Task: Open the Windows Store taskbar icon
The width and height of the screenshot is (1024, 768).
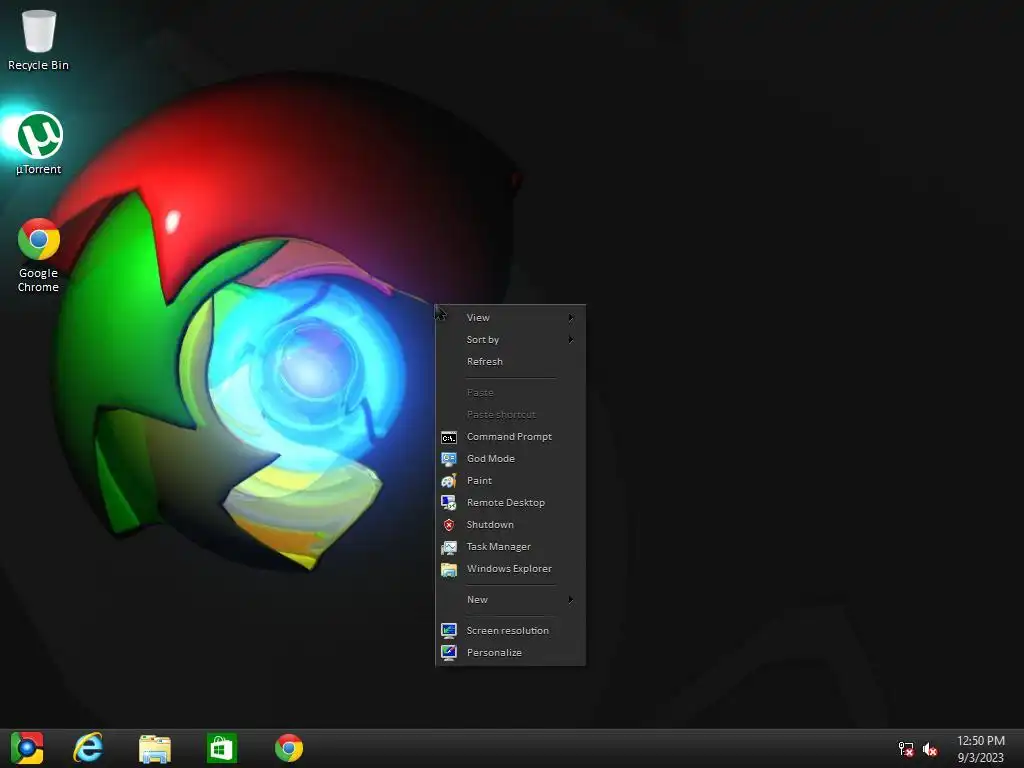Action: tap(221, 748)
